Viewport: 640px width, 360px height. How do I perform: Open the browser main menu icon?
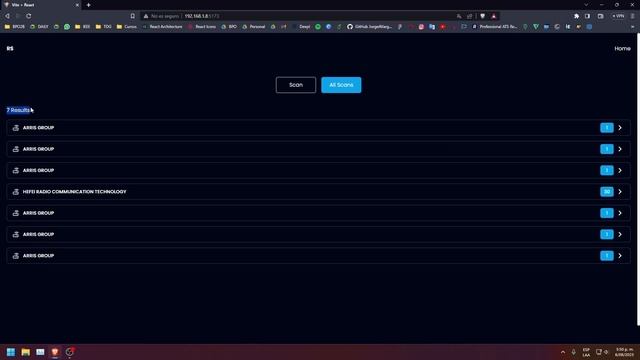coord(632,16)
